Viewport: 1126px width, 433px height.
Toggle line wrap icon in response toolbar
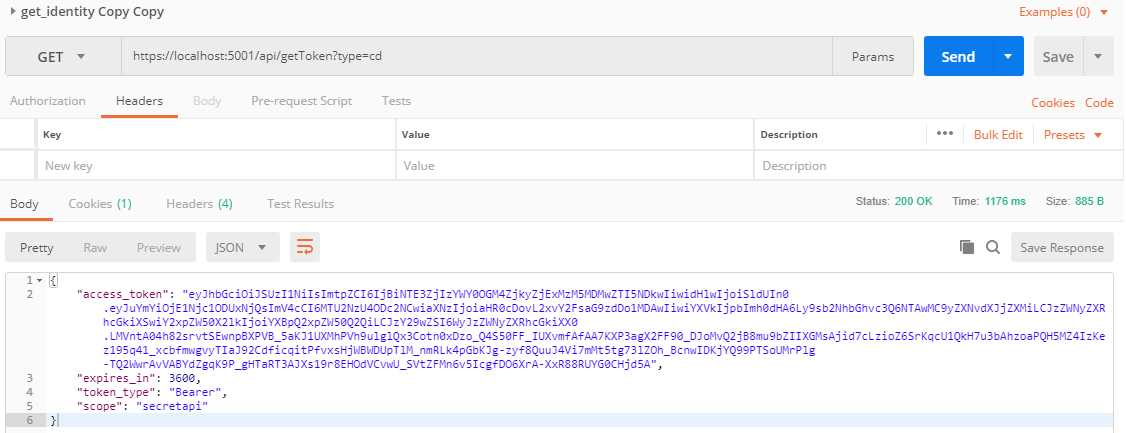pyautogui.click(x=305, y=247)
